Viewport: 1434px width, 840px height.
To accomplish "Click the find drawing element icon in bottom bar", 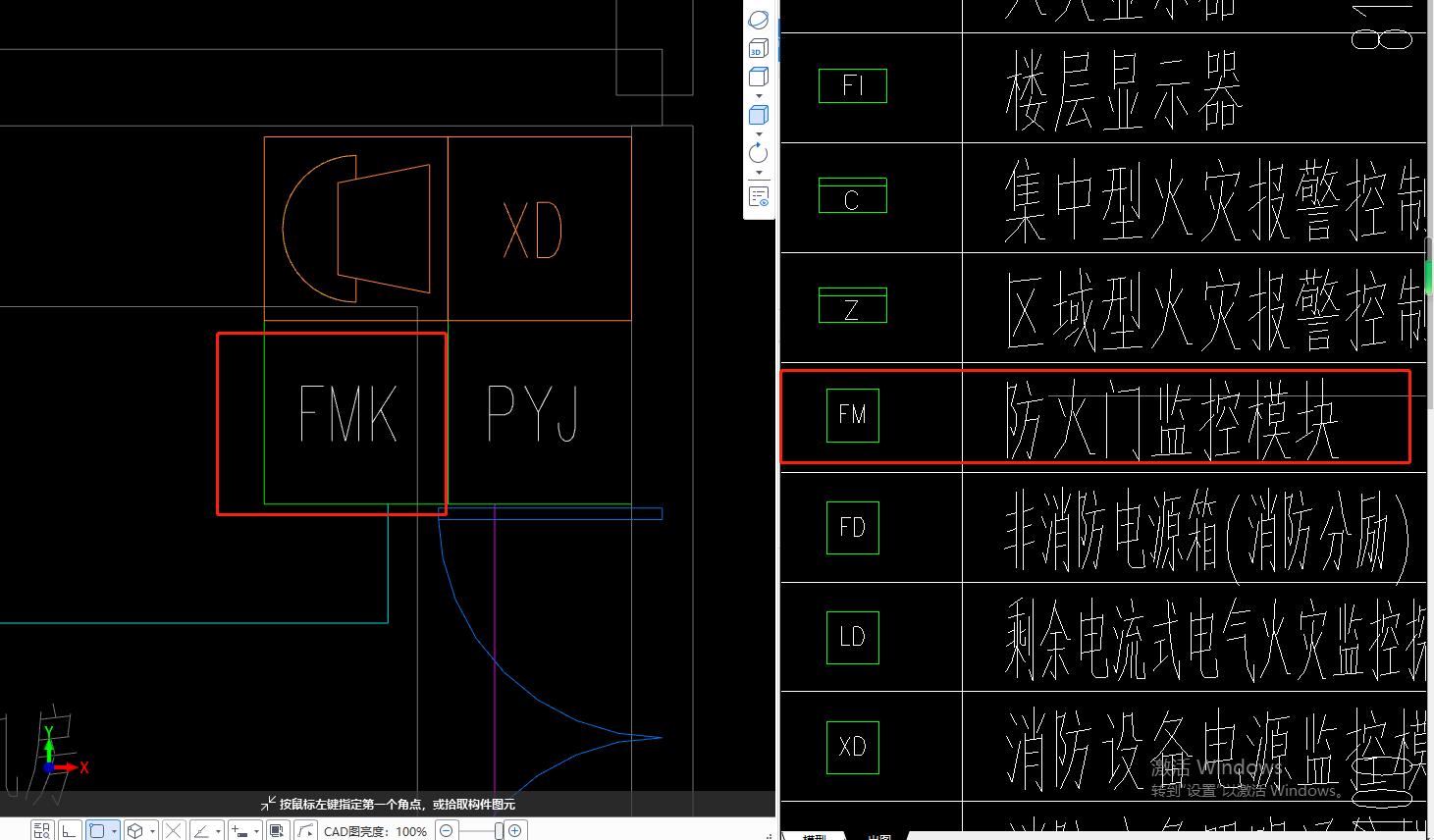I will 41,831.
